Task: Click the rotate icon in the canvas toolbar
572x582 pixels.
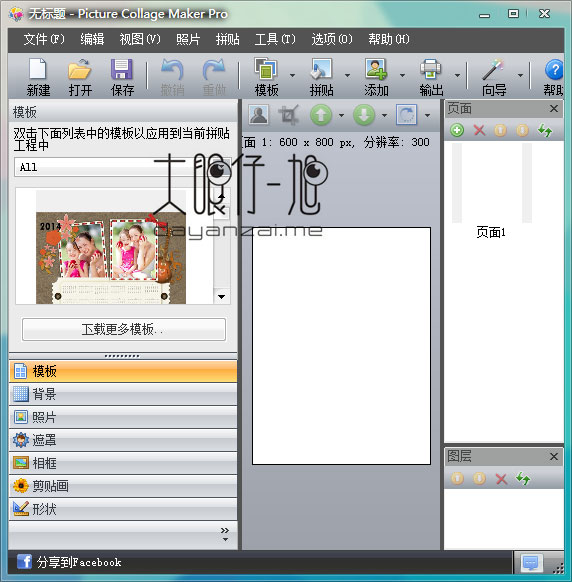Action: click(x=407, y=115)
